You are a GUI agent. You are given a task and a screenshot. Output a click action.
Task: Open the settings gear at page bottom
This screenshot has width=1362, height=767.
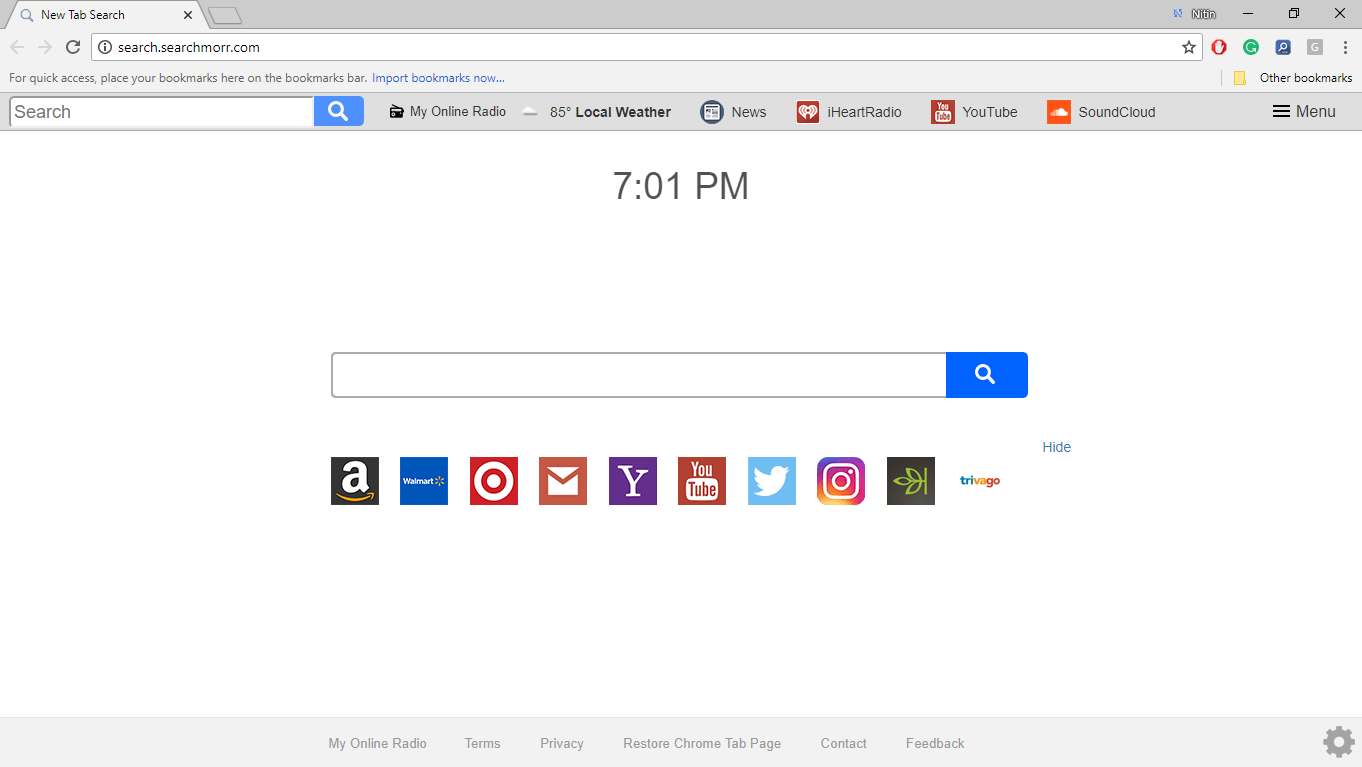point(1339,742)
